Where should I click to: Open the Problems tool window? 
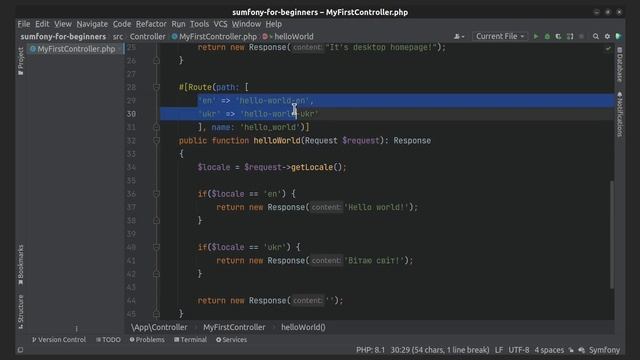click(147, 340)
